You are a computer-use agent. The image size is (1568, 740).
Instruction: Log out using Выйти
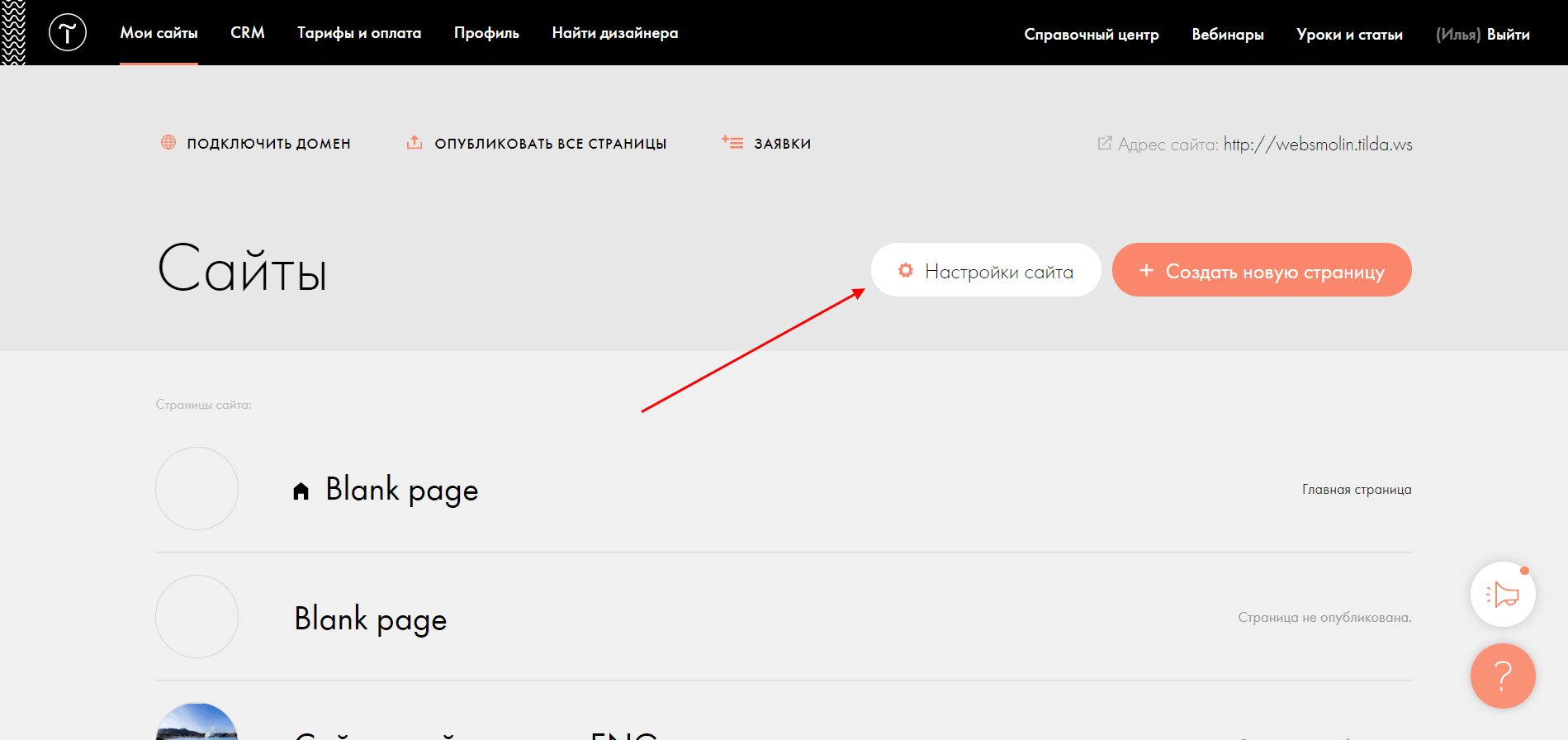click(1509, 35)
